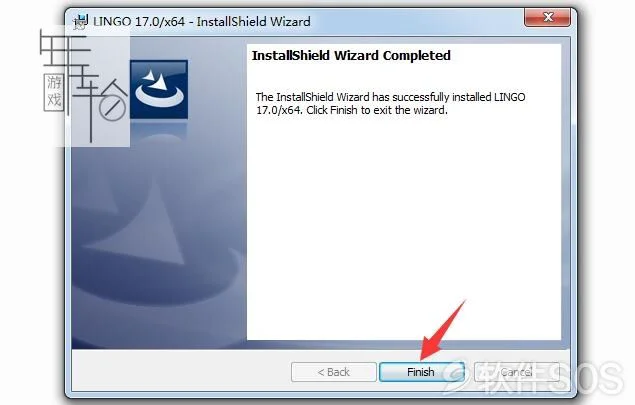Click the grayed-out Back button
This screenshot has width=635, height=405.
coord(334,372)
